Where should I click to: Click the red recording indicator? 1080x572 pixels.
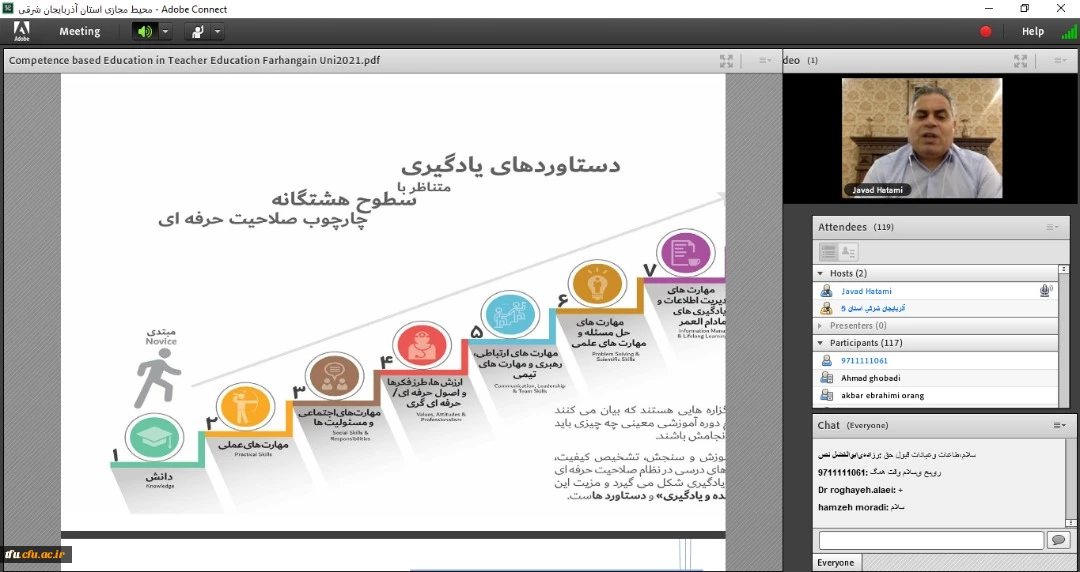(986, 31)
